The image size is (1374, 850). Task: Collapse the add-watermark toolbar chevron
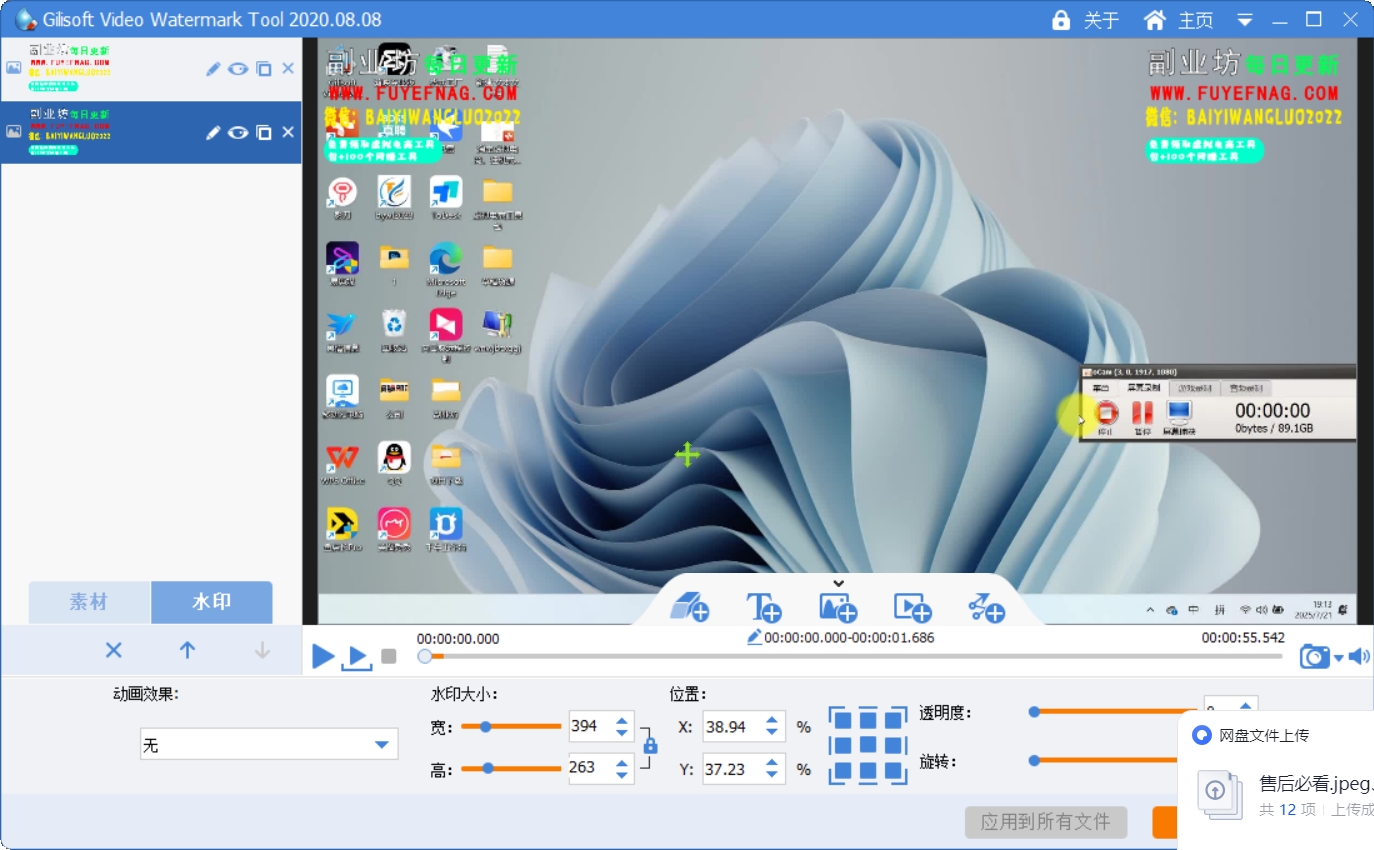tap(839, 583)
